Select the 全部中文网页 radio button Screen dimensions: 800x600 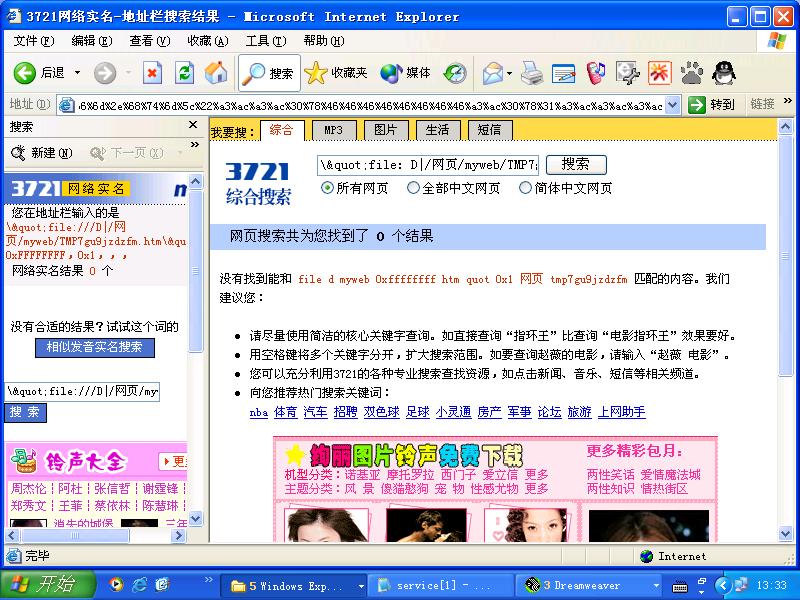point(413,188)
